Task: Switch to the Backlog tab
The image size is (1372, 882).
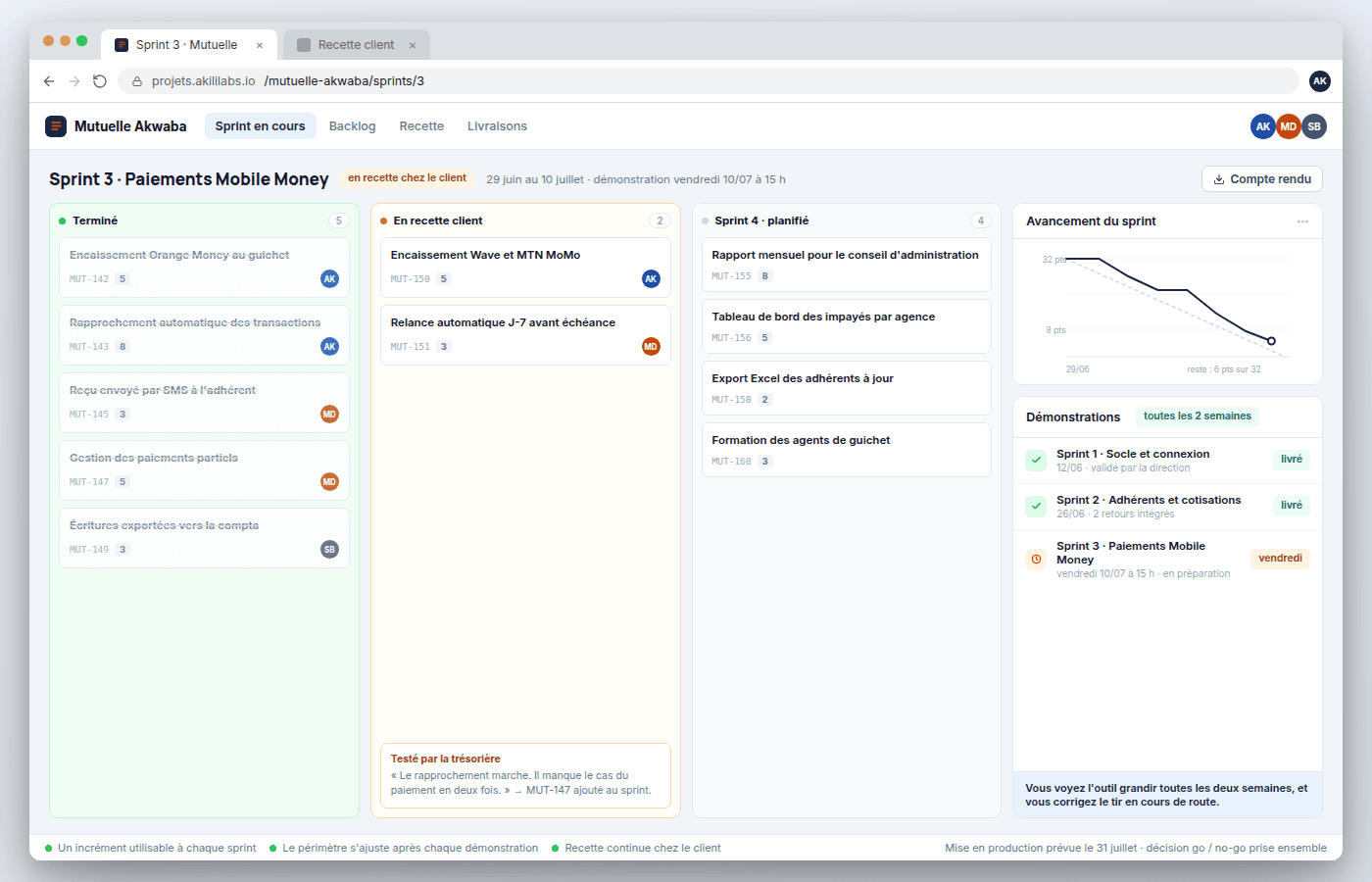Action: (x=353, y=126)
